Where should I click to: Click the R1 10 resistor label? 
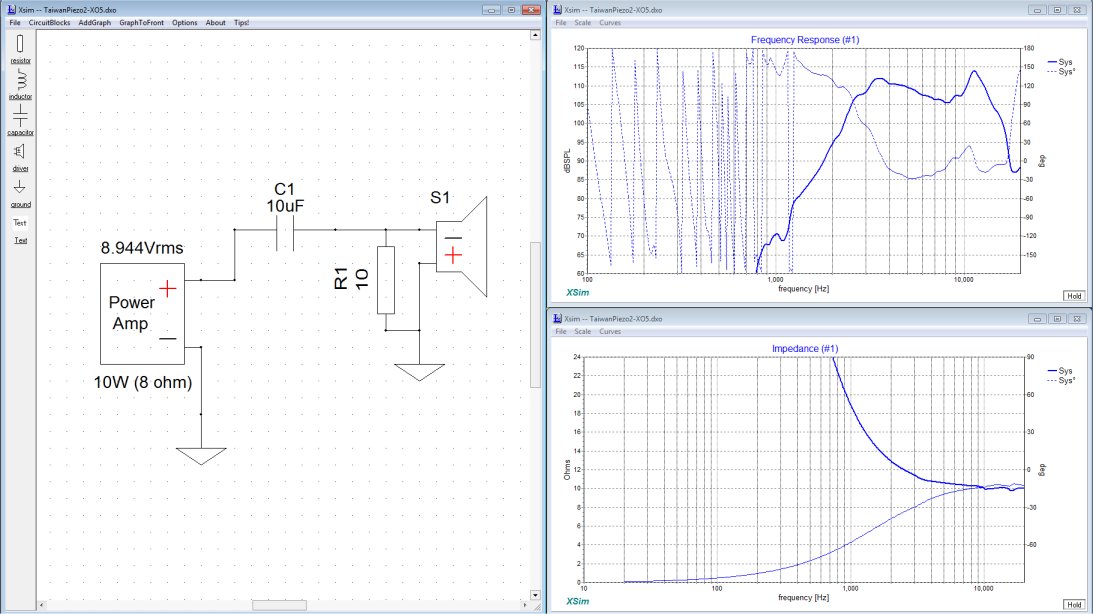351,279
